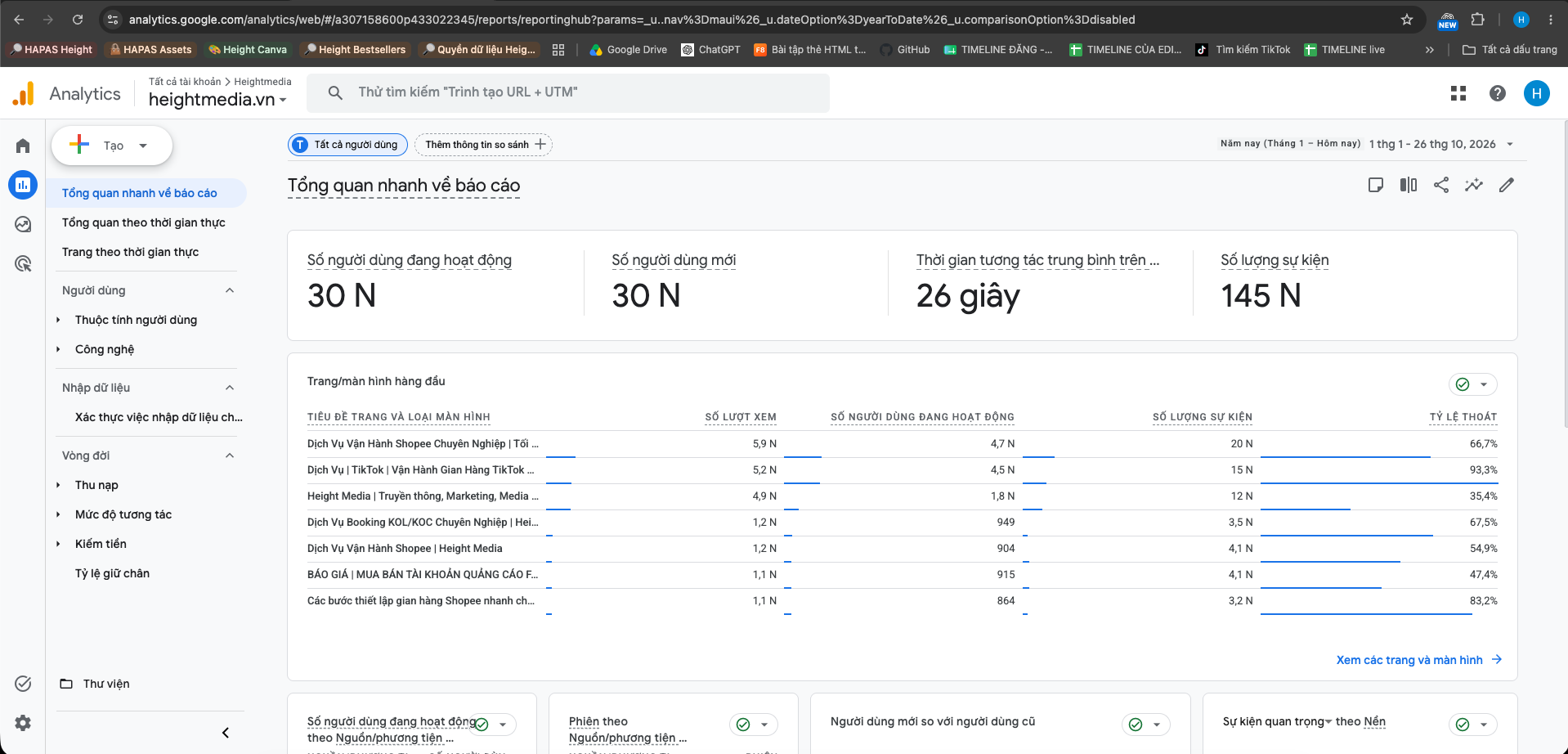Open the account avatar H in Analytics header
Viewport: 1568px width, 754px height.
(1537, 93)
